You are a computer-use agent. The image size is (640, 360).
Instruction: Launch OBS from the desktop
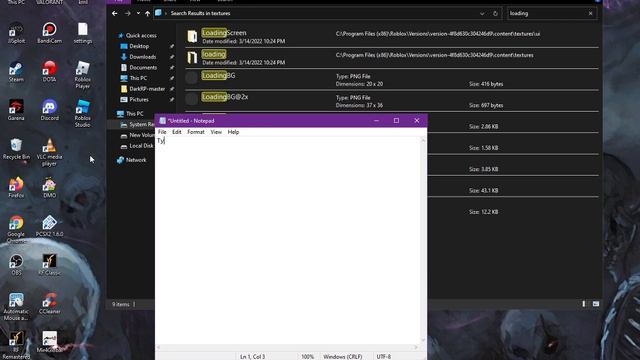(x=16, y=265)
